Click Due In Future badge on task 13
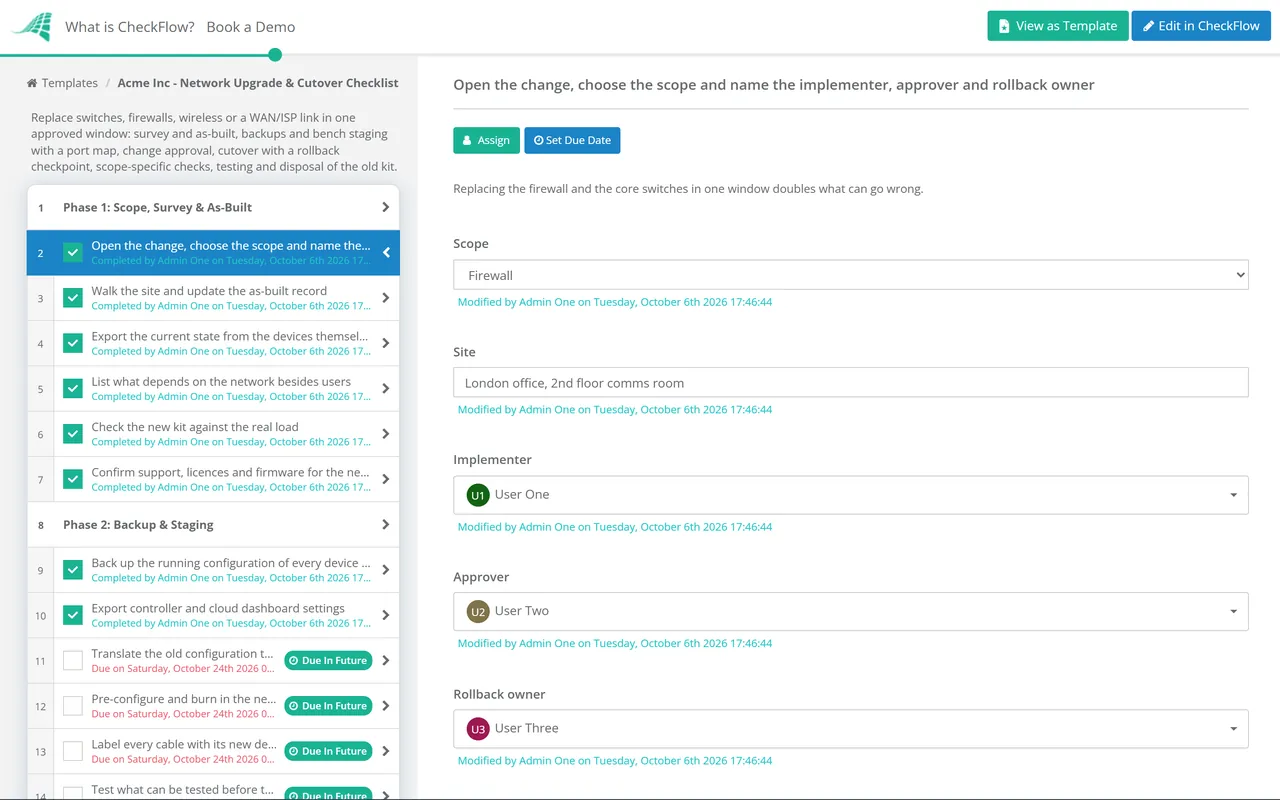This screenshot has height=800, width=1280. point(328,751)
